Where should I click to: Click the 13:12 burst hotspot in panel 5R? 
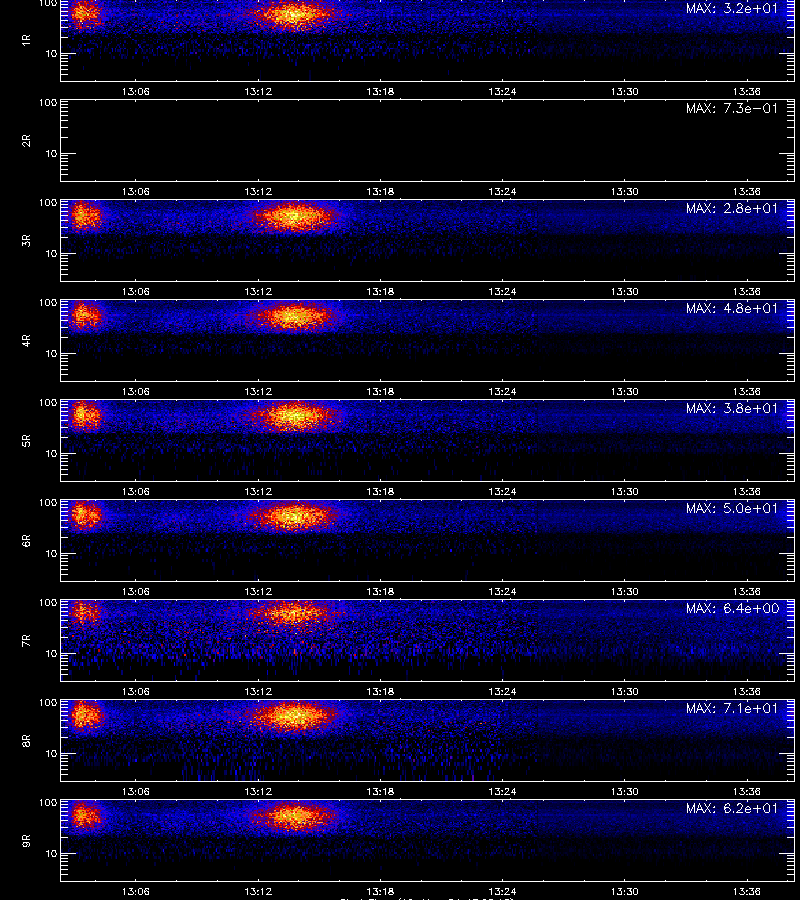coord(294,416)
